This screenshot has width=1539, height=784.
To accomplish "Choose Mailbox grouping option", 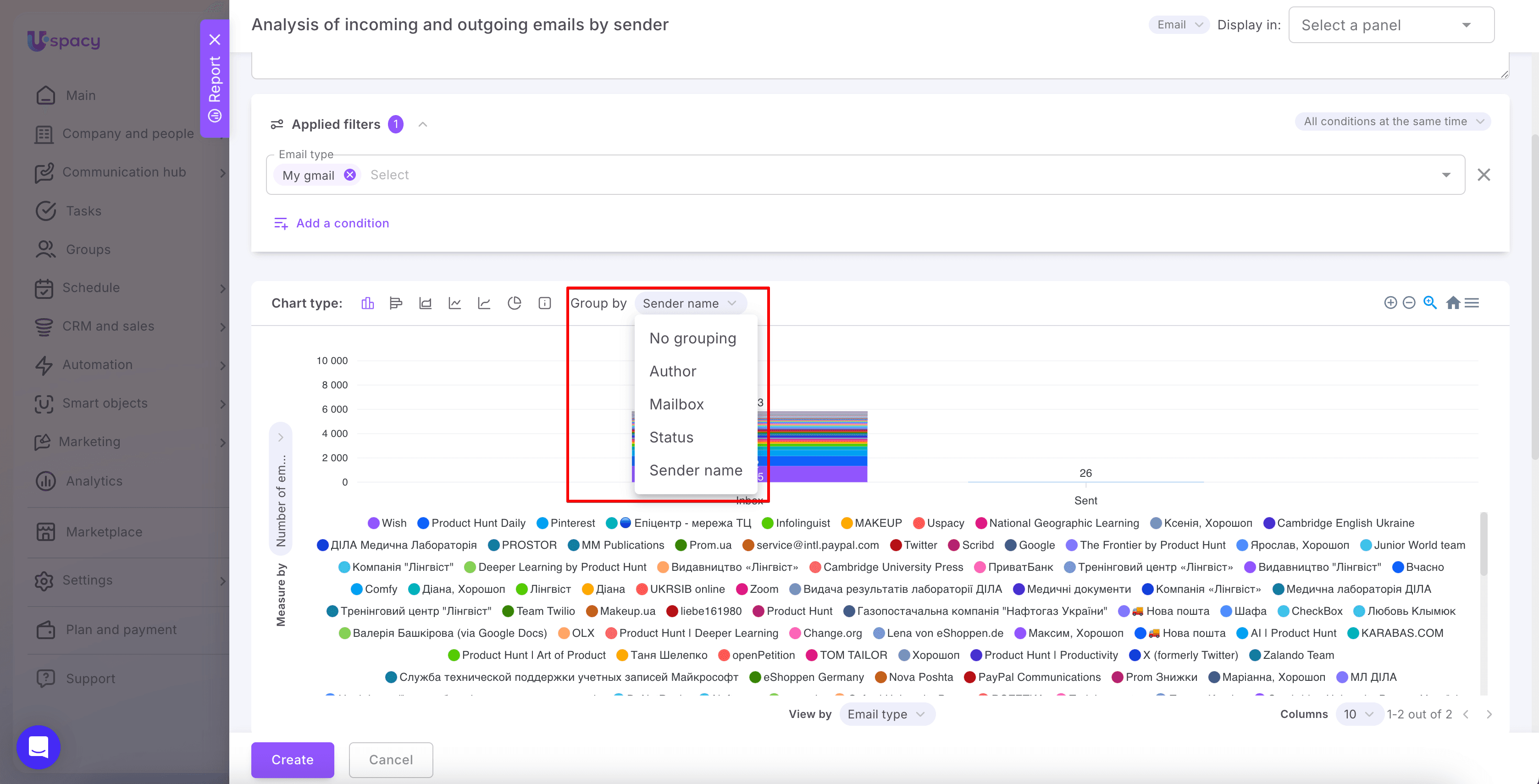I will point(695,404).
